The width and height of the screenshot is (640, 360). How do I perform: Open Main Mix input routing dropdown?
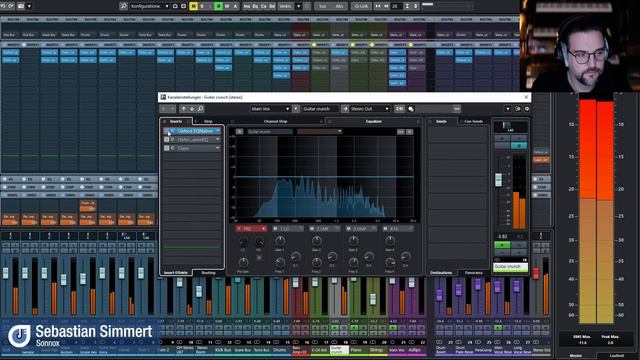click(x=270, y=109)
